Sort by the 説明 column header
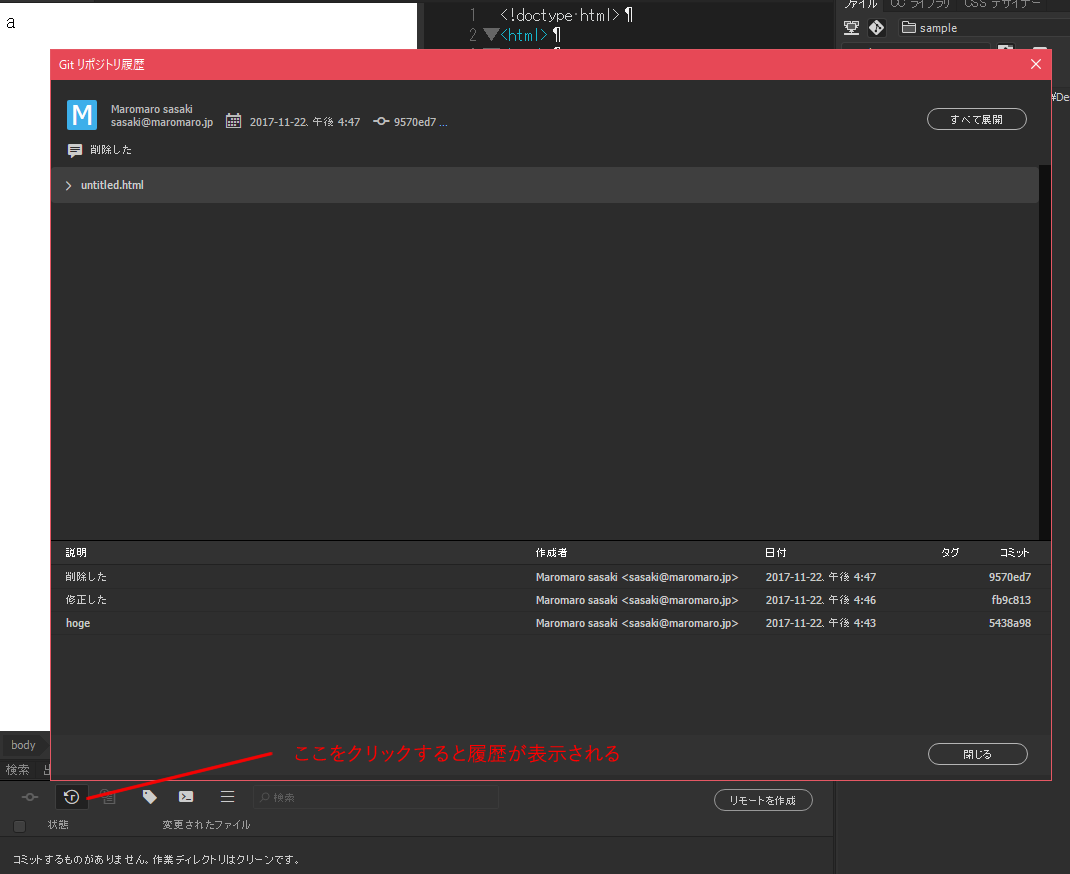 tap(76, 553)
